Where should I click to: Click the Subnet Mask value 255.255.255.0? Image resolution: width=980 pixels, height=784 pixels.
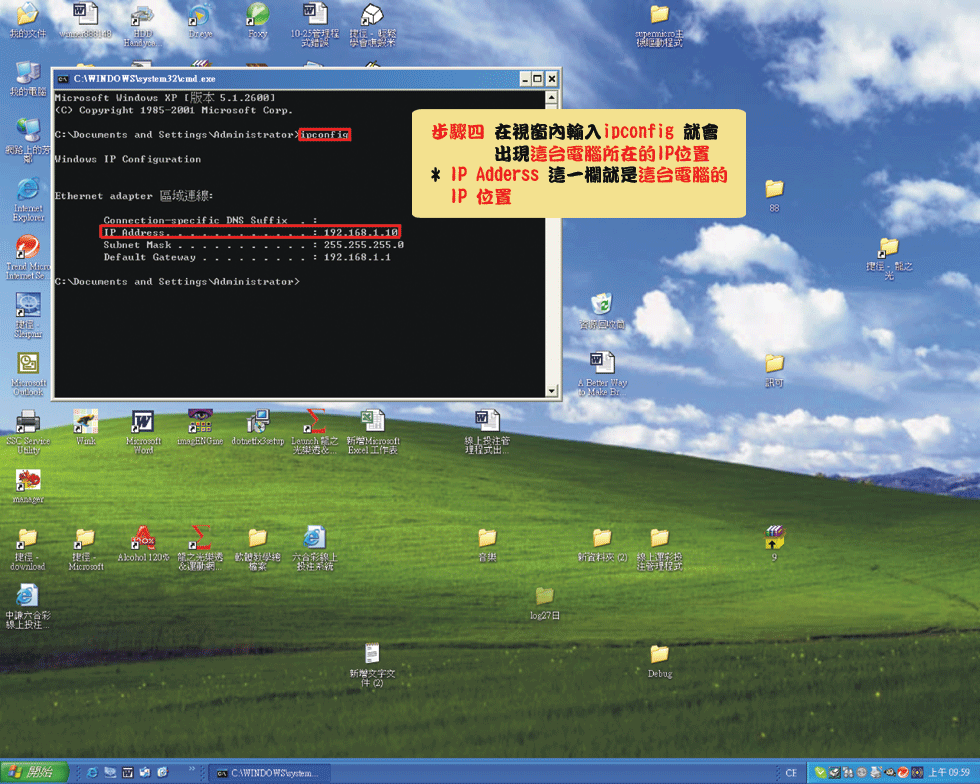363,245
